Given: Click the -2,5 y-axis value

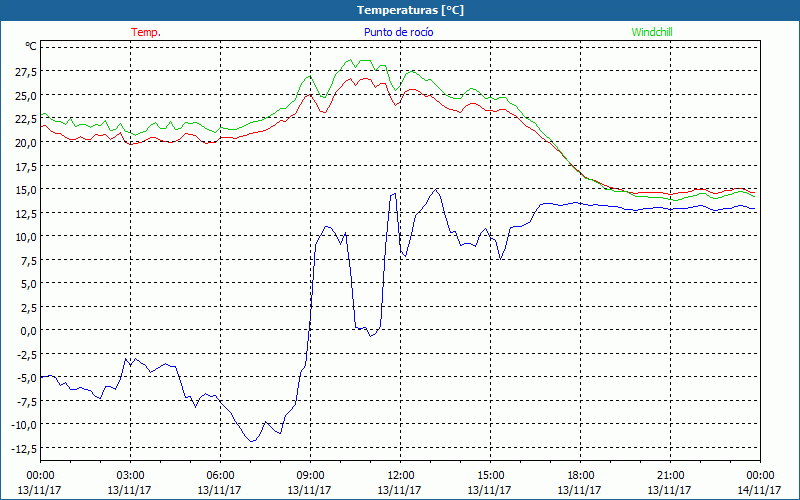Looking at the screenshot, I should 26,355.
